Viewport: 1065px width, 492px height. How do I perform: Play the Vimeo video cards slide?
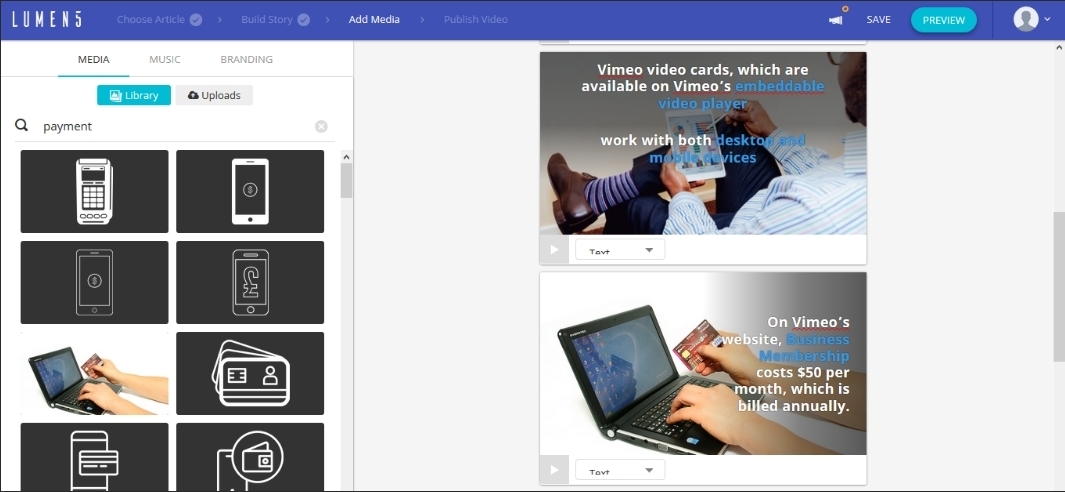[554, 250]
